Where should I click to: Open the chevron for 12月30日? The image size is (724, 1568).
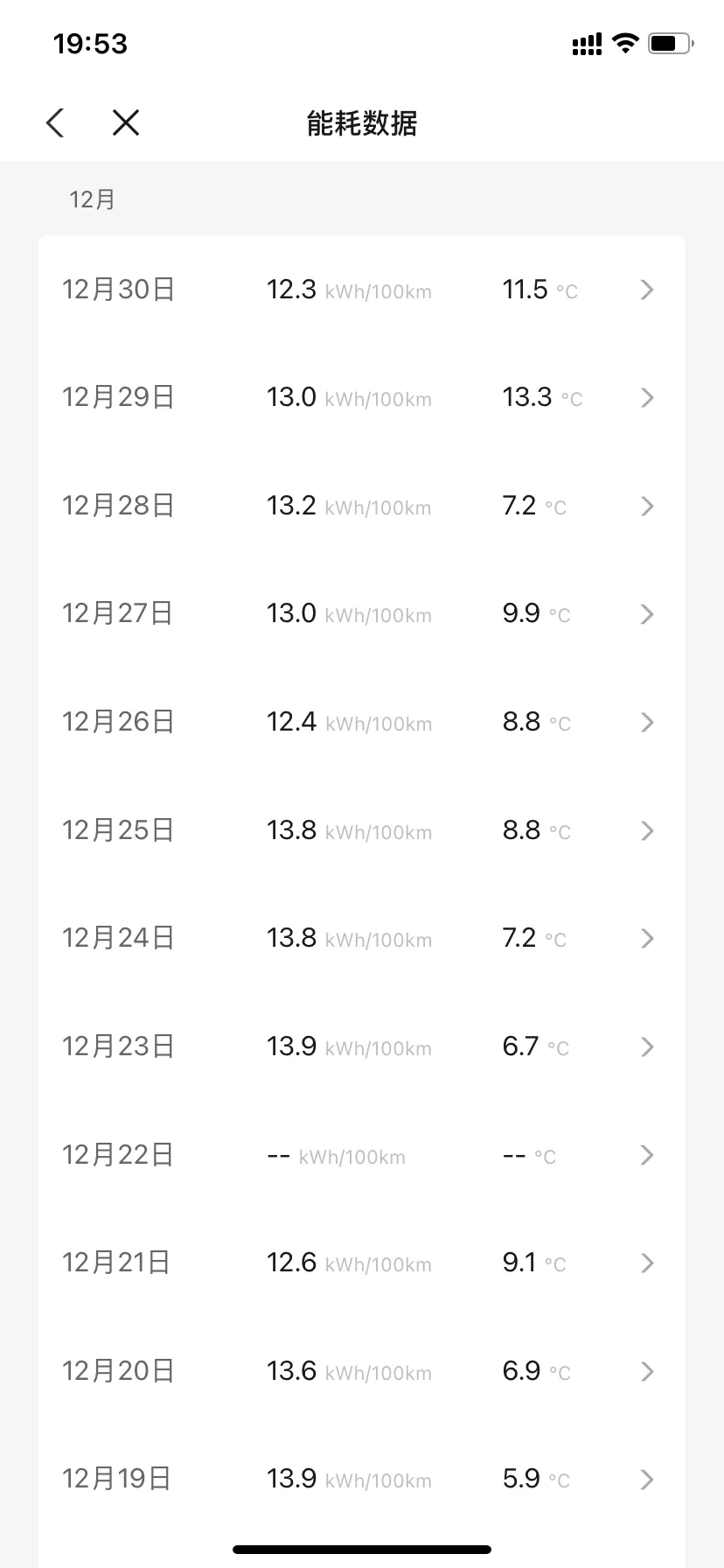pyautogui.click(x=647, y=290)
